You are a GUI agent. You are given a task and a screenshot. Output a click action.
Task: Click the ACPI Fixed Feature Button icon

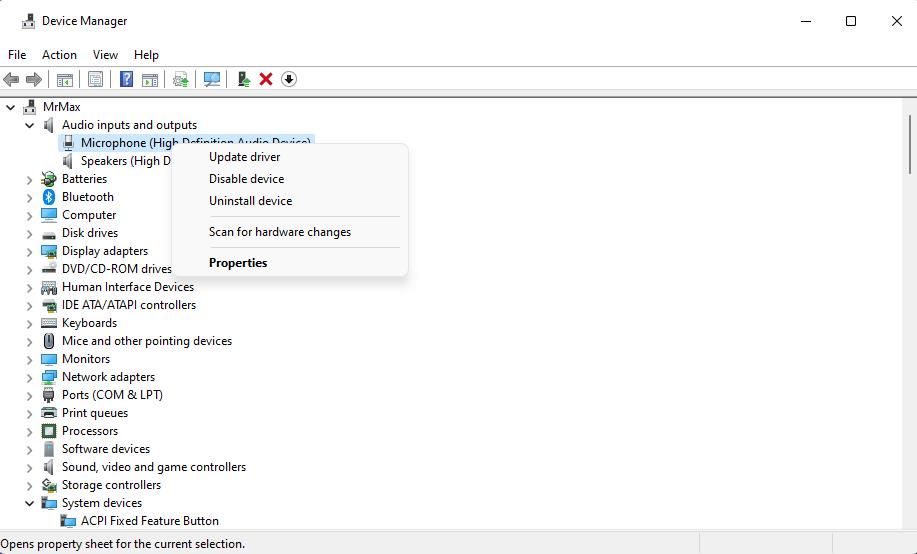68,521
